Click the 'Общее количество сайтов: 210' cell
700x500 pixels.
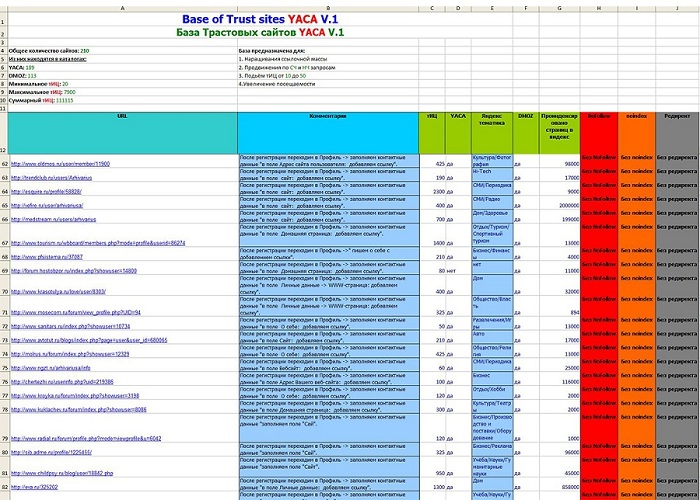point(123,51)
